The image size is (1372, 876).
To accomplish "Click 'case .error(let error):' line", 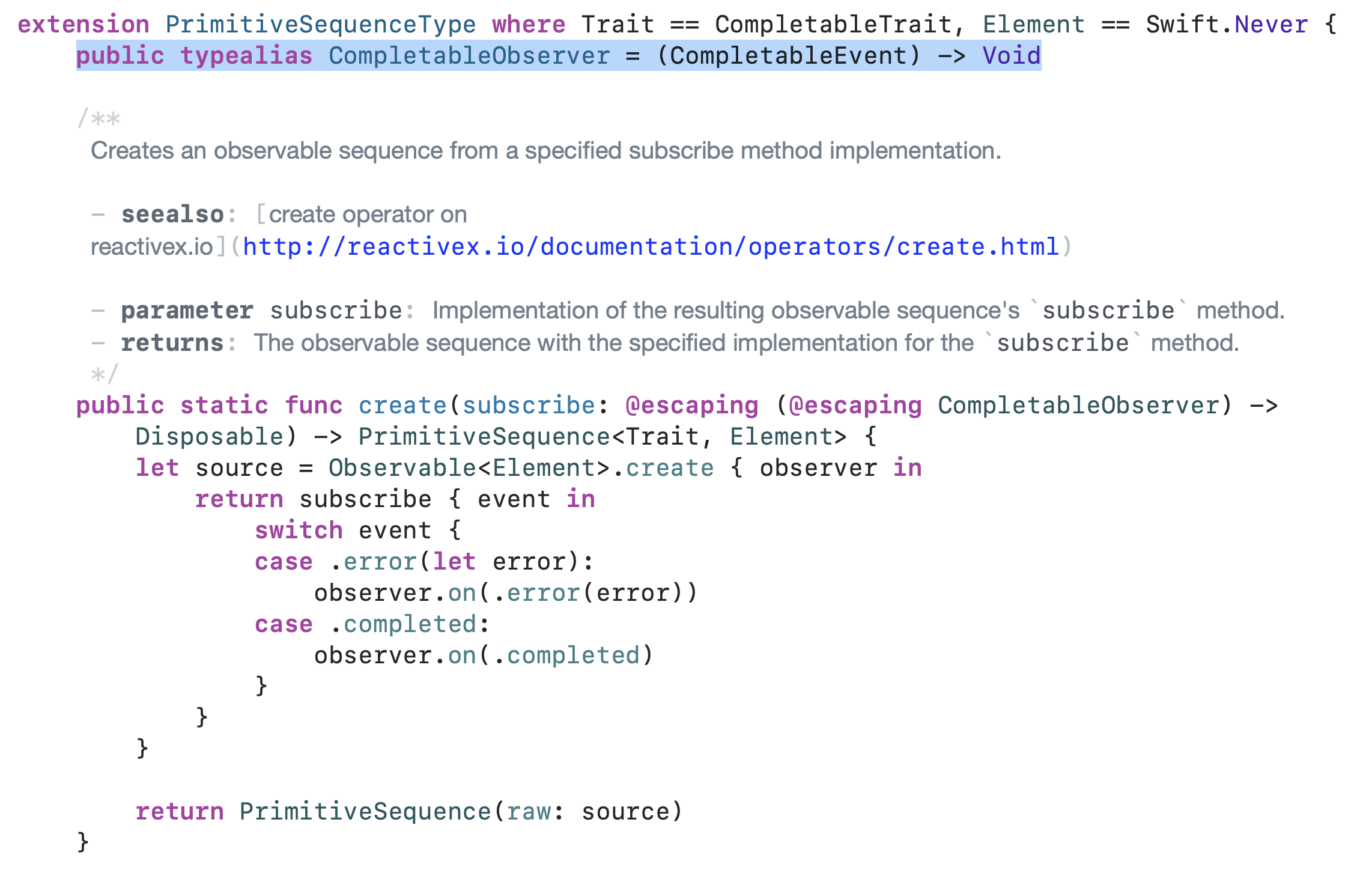I will pos(423,562).
